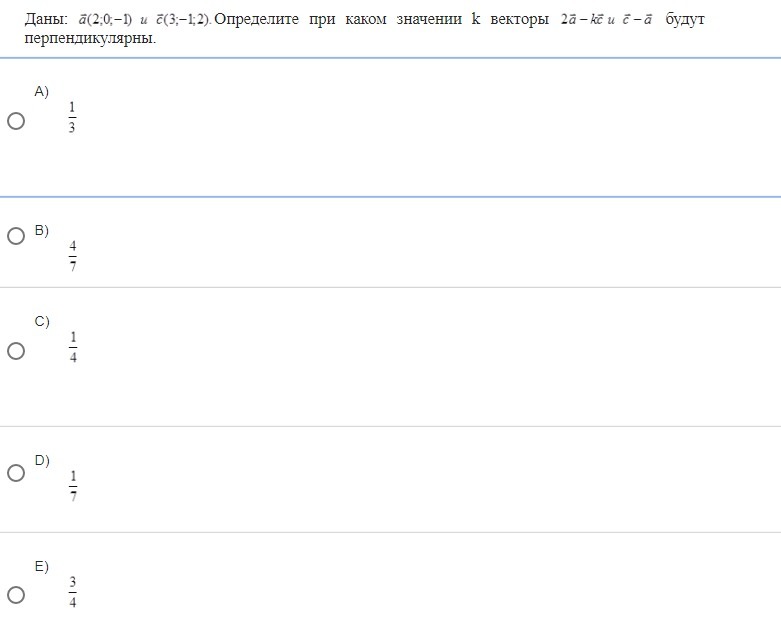
Task: Click the C) option label
Action: (42, 322)
